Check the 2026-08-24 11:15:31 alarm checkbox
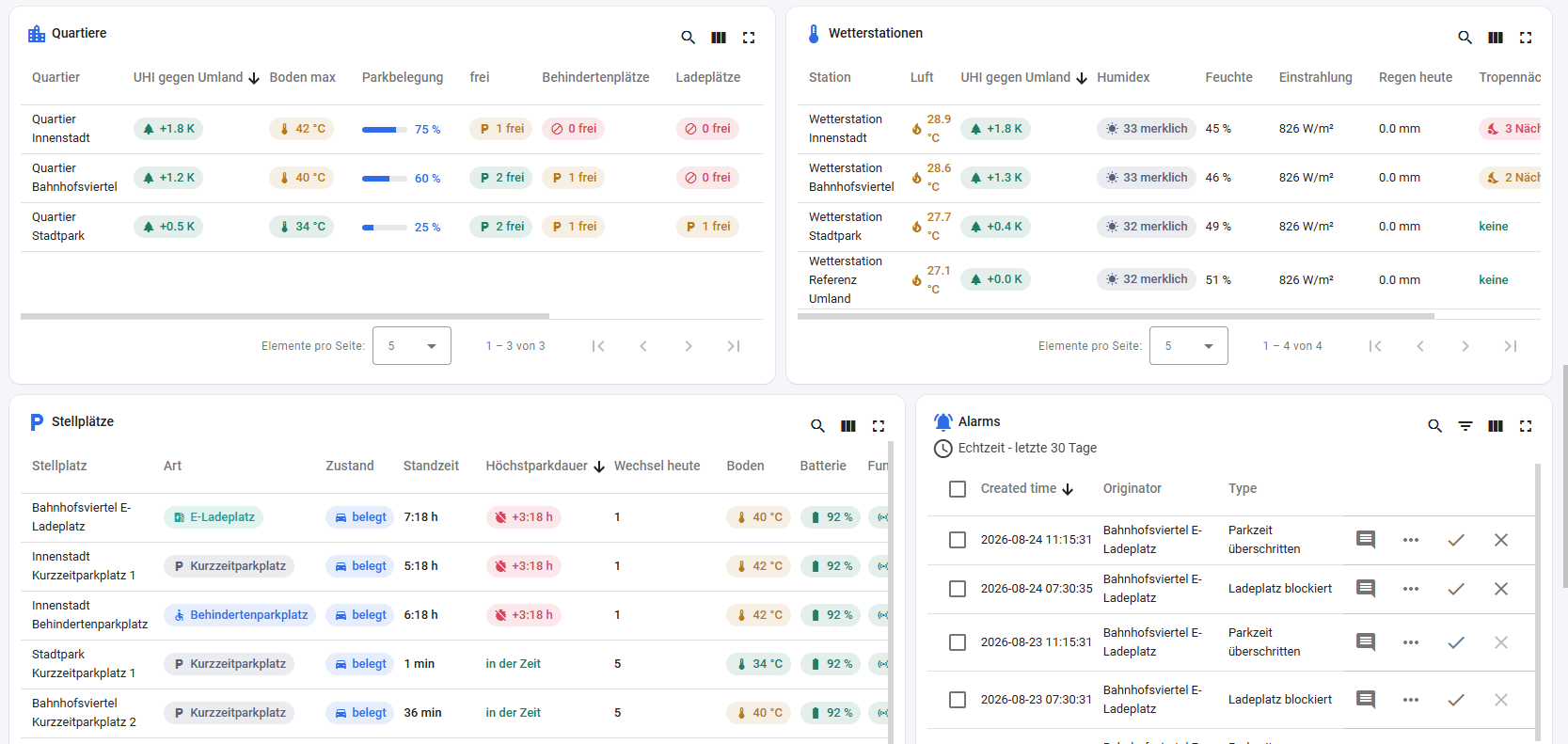The width and height of the screenshot is (1568, 744). pyautogui.click(x=958, y=540)
